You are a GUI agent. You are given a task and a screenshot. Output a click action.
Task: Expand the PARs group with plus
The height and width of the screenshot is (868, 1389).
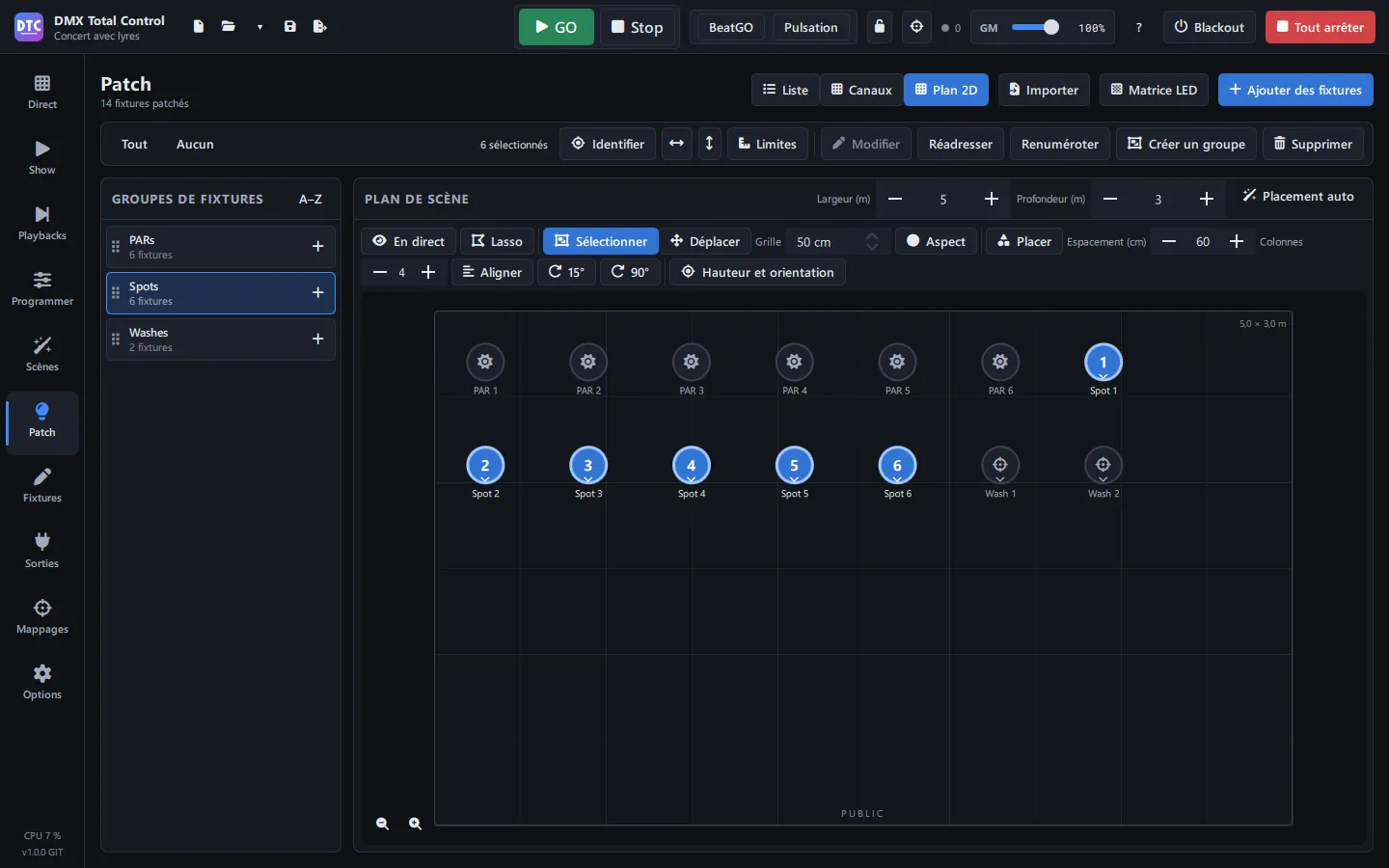coord(317,247)
